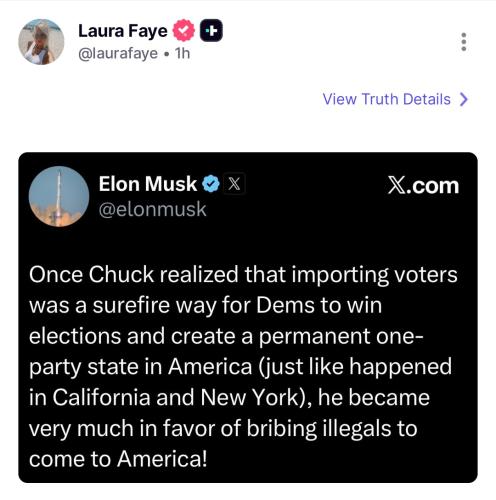Image resolution: width=496 pixels, height=500 pixels.
Task: Click the red verified badge beside Laura Faye
Action: [184, 31]
